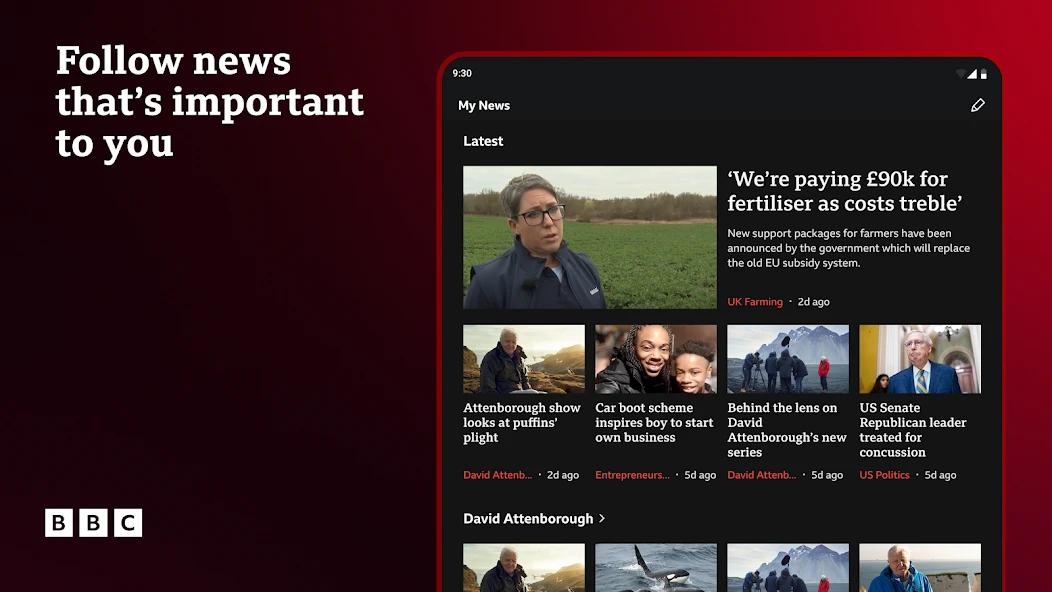Select the '2d ago' timestamp beside UK Farming
1052x592 pixels.
pyautogui.click(x=813, y=302)
